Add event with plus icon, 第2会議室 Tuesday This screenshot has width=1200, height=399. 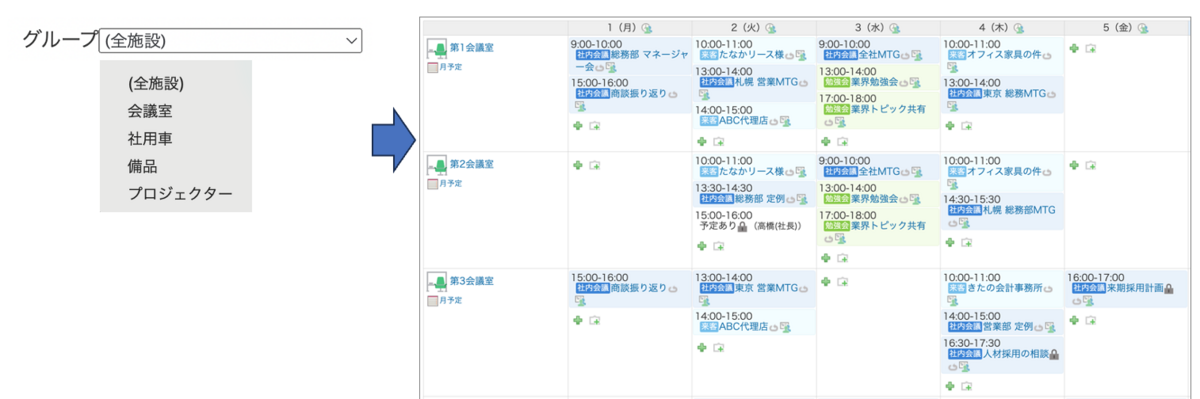702,245
